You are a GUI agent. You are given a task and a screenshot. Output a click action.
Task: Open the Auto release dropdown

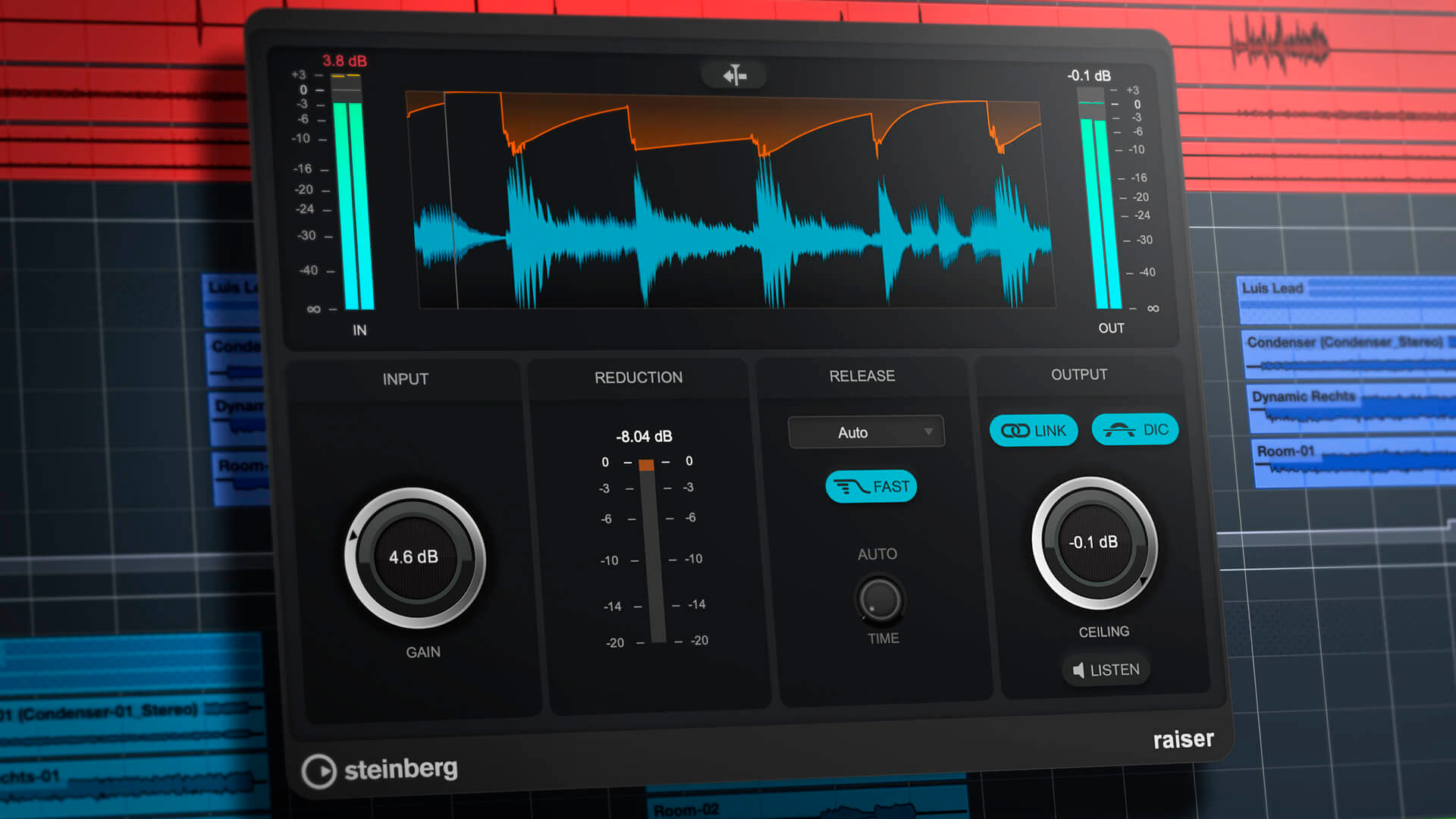coord(865,432)
